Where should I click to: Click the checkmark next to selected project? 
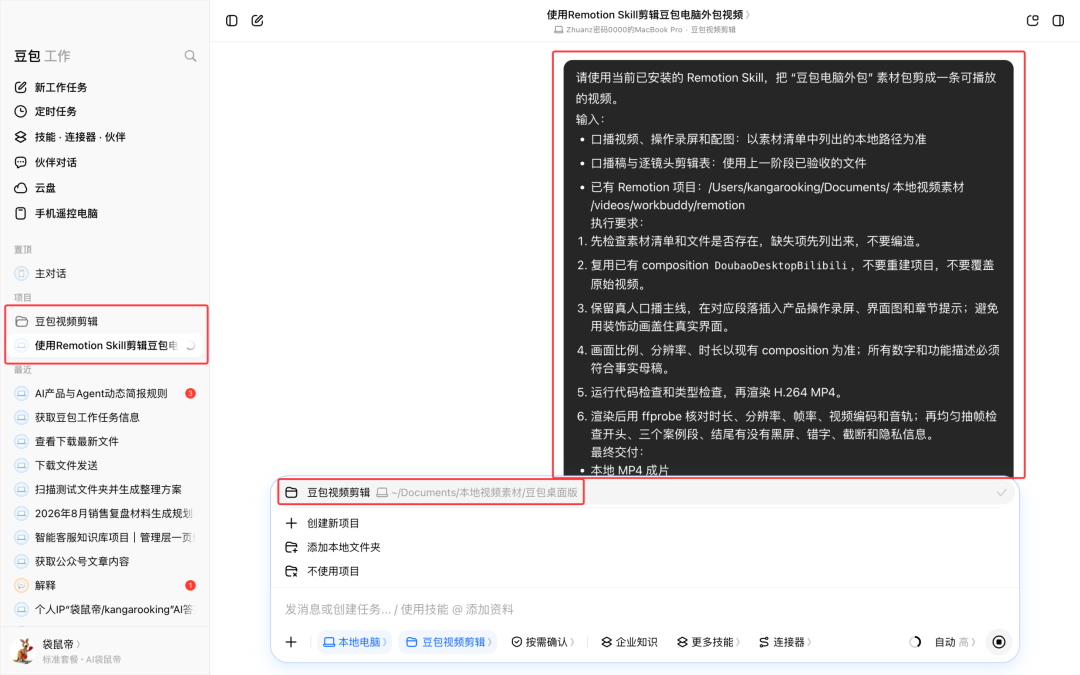tap(1001, 492)
